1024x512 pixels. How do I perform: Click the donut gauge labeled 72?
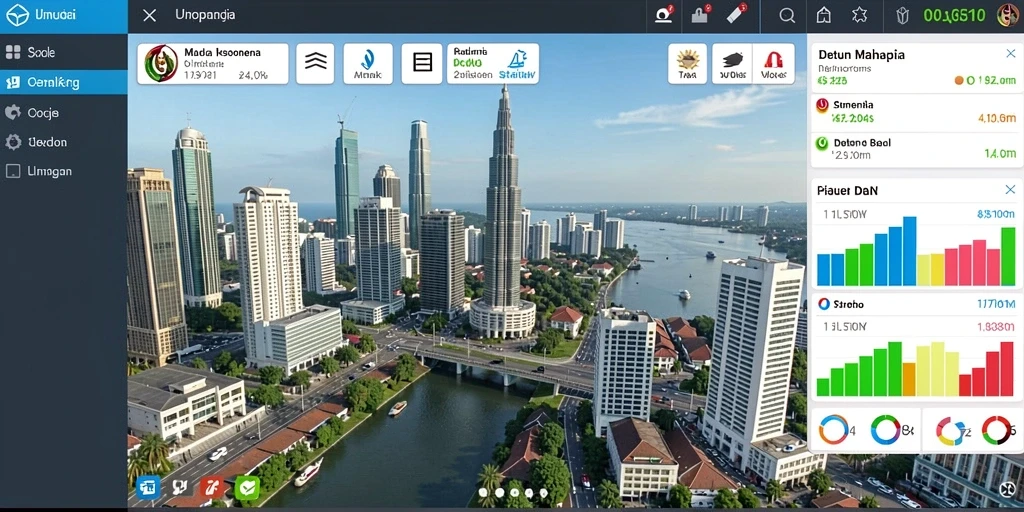pos(950,431)
